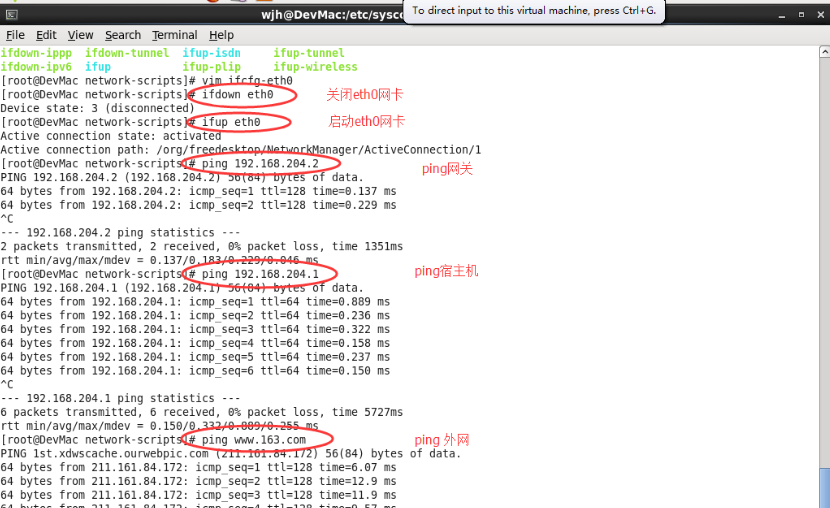The height and width of the screenshot is (508, 830).
Task: Maximize the terminal window
Action: point(801,15)
